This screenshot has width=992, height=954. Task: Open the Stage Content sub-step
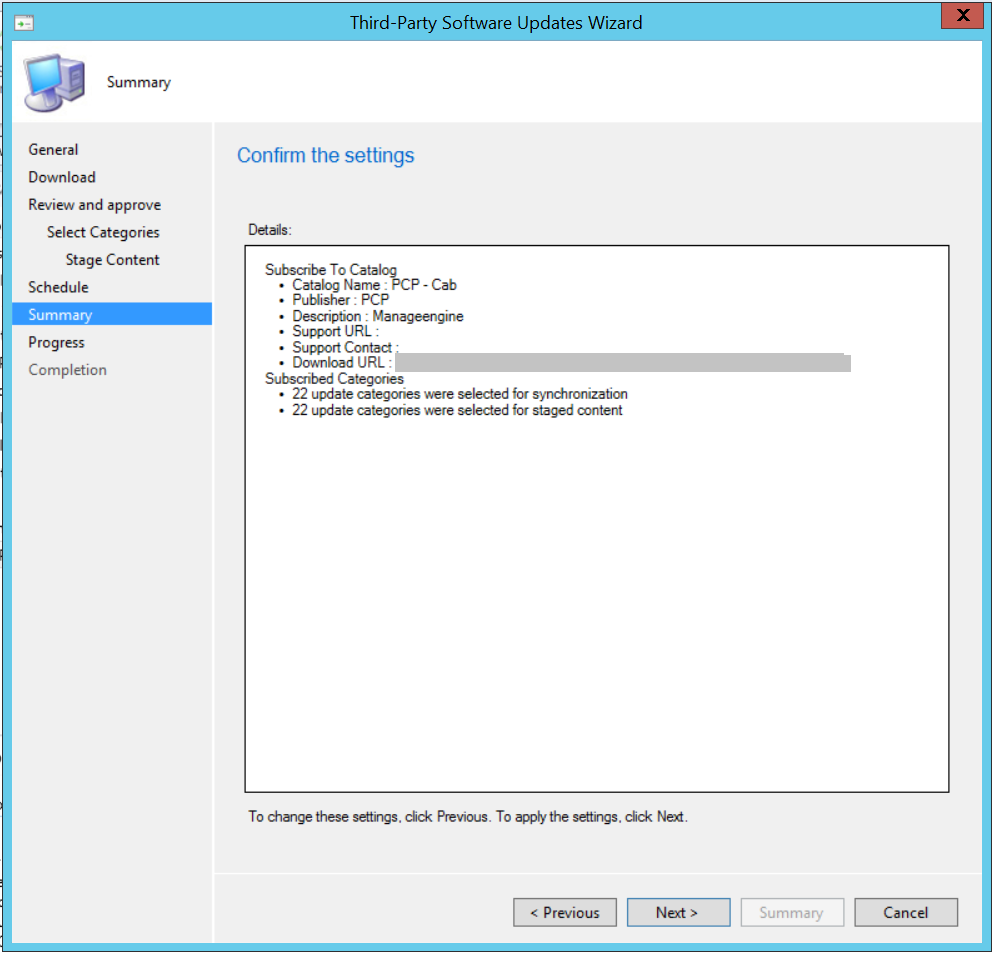112,259
